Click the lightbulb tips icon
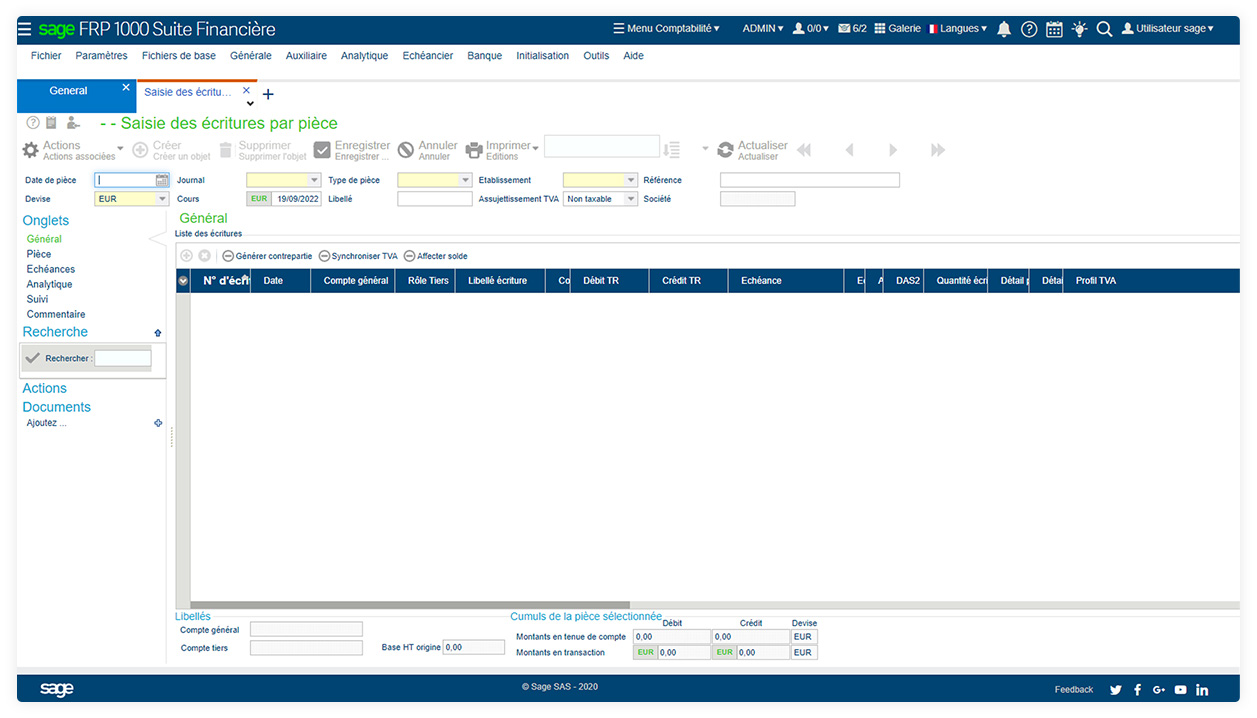Screen dimensions: 1257x718 point(1079,29)
